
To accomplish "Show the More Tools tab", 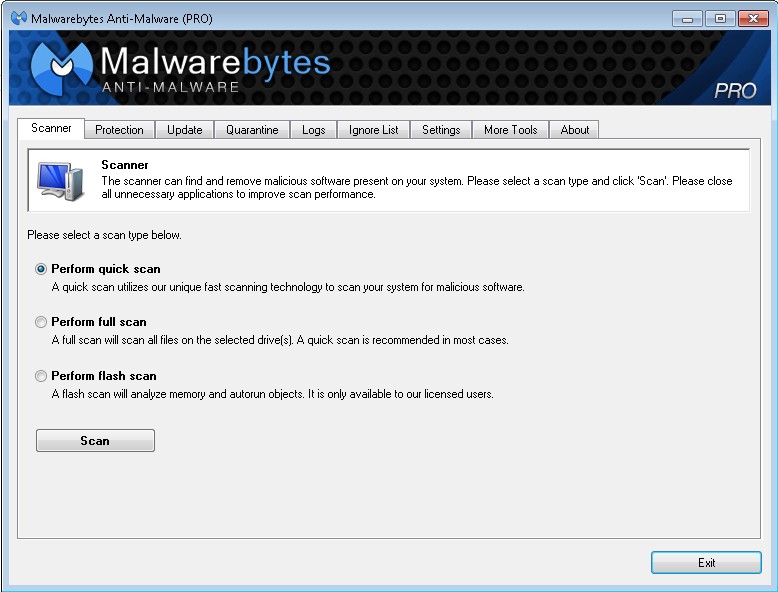I will (510, 130).
